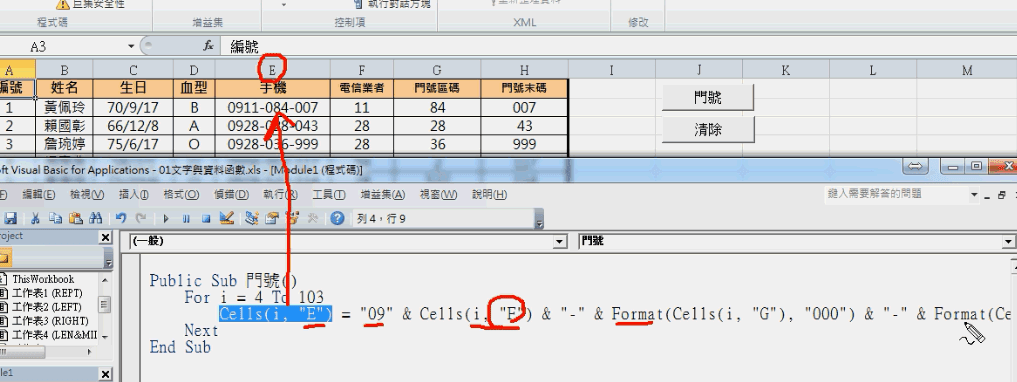This screenshot has width=1017, height=382.
Task: Click the Reset stop icon
Action: coord(206,219)
